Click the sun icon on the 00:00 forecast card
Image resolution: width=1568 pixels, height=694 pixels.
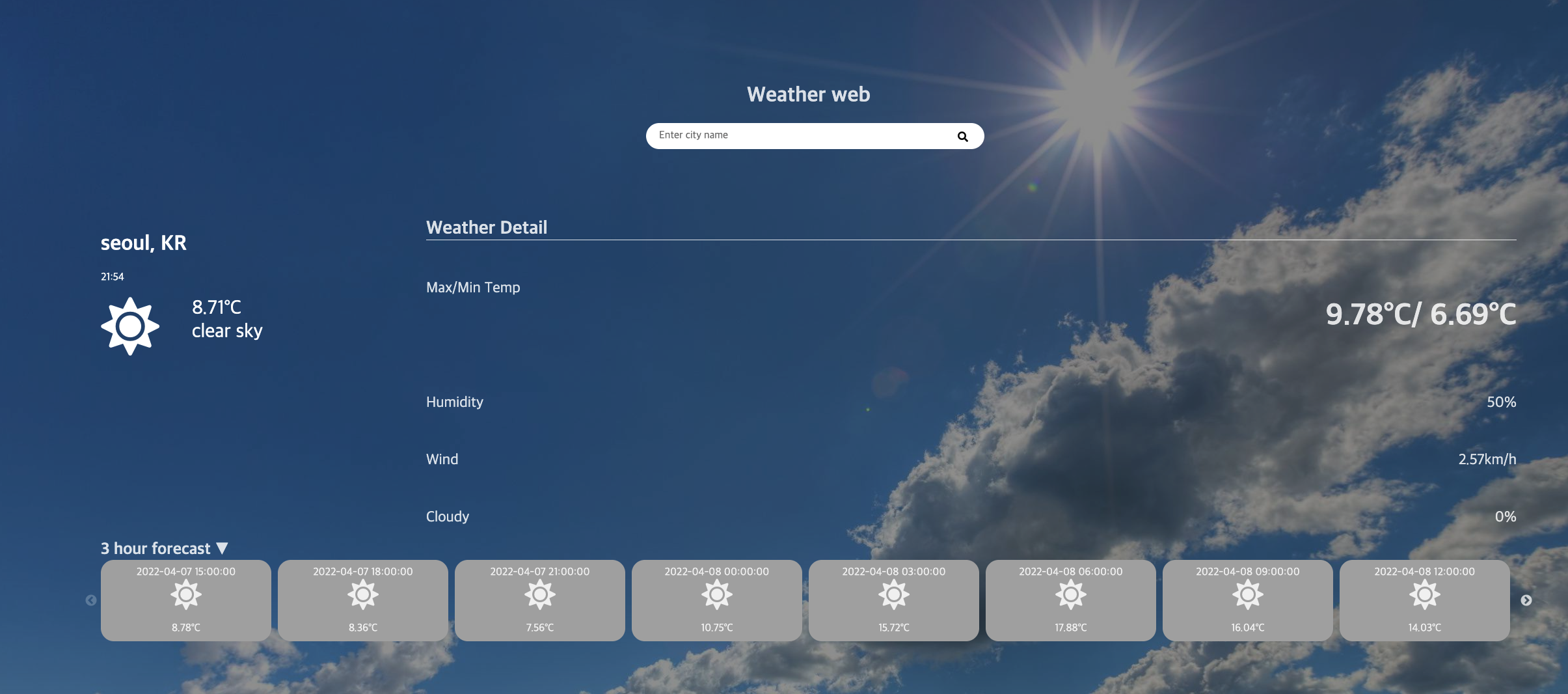click(x=716, y=594)
